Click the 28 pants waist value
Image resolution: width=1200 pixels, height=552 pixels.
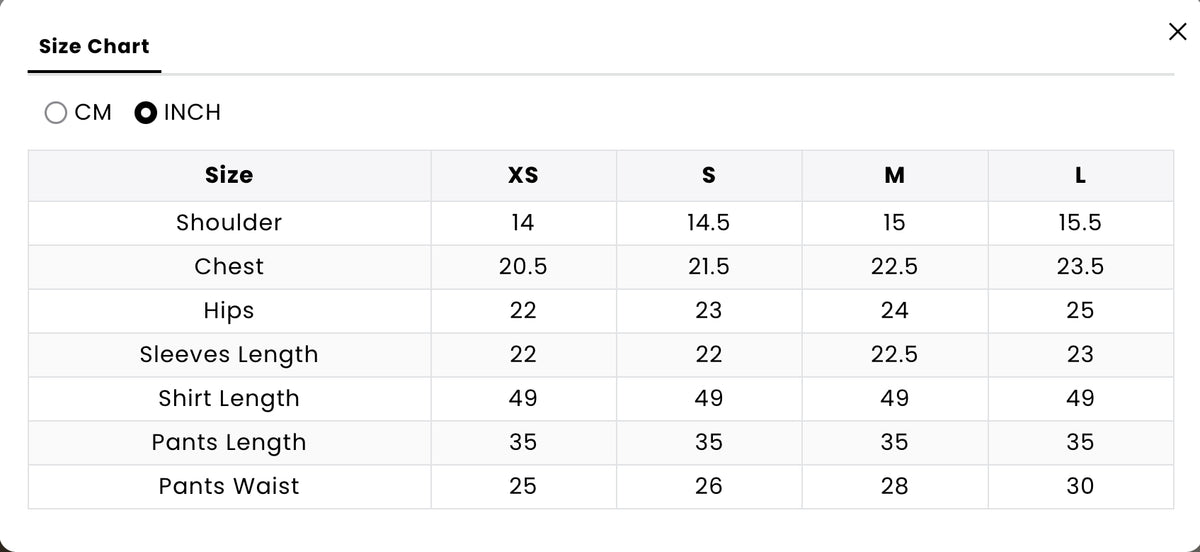tap(895, 486)
